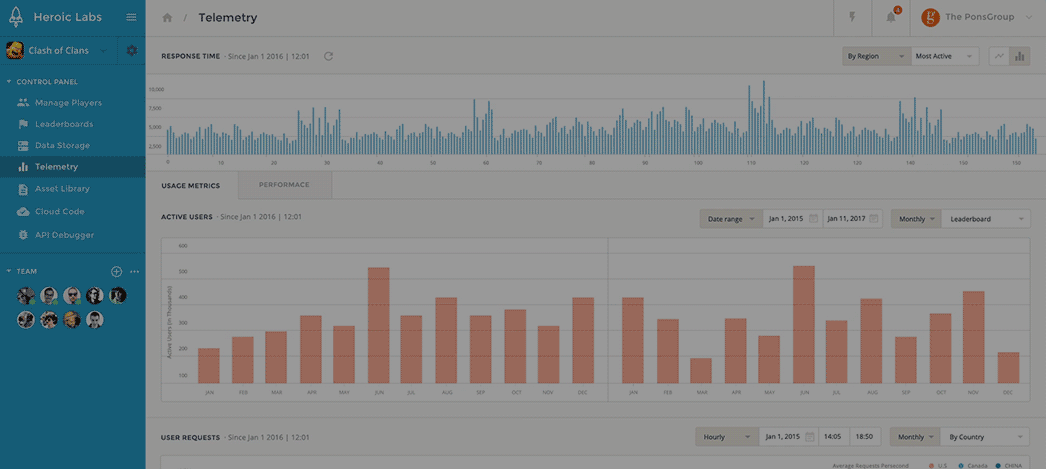The height and width of the screenshot is (469, 1046).
Task: Open the Clash of Clans settings gear
Action: pyautogui.click(x=131, y=51)
